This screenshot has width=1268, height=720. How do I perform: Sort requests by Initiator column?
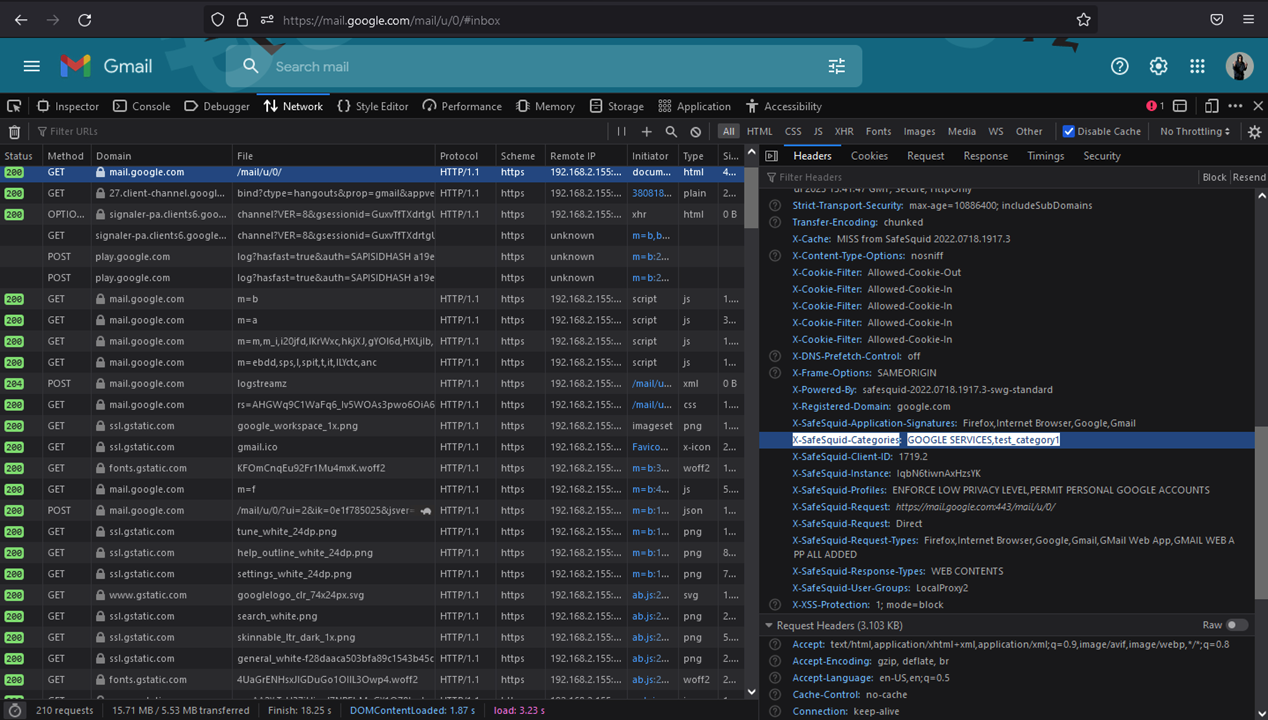(652, 156)
